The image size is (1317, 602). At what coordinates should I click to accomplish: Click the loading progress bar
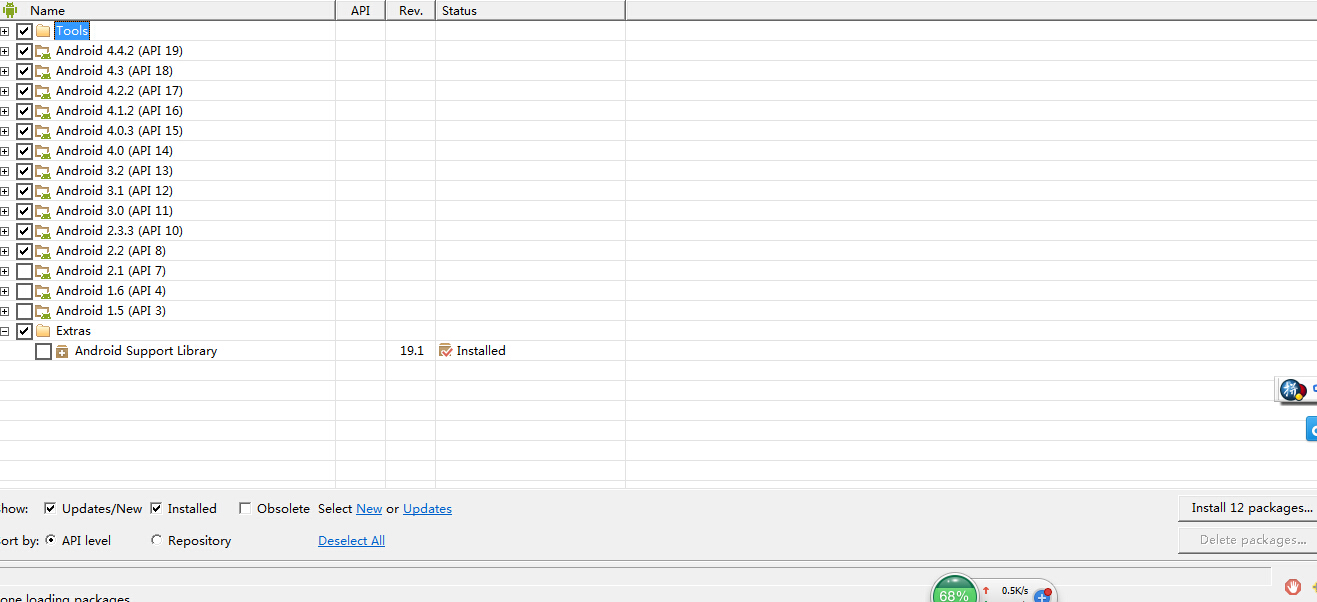pos(636,578)
